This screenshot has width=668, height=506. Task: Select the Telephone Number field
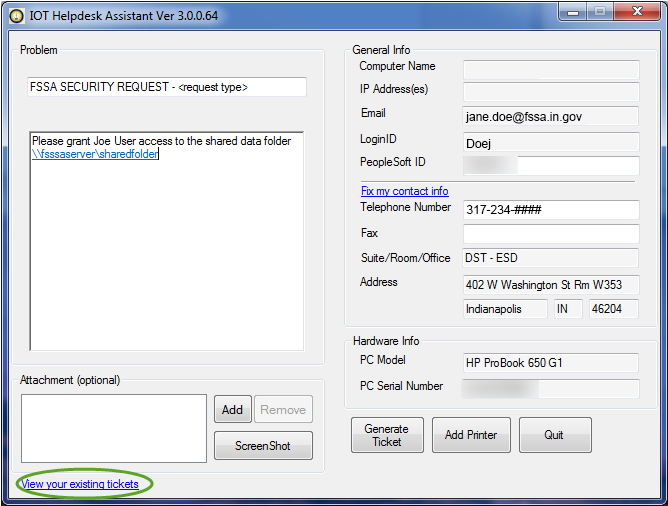[550, 210]
